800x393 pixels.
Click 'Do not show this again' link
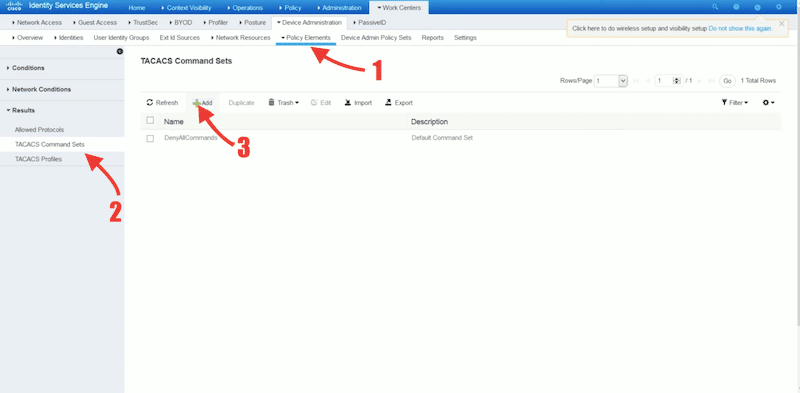click(740, 29)
